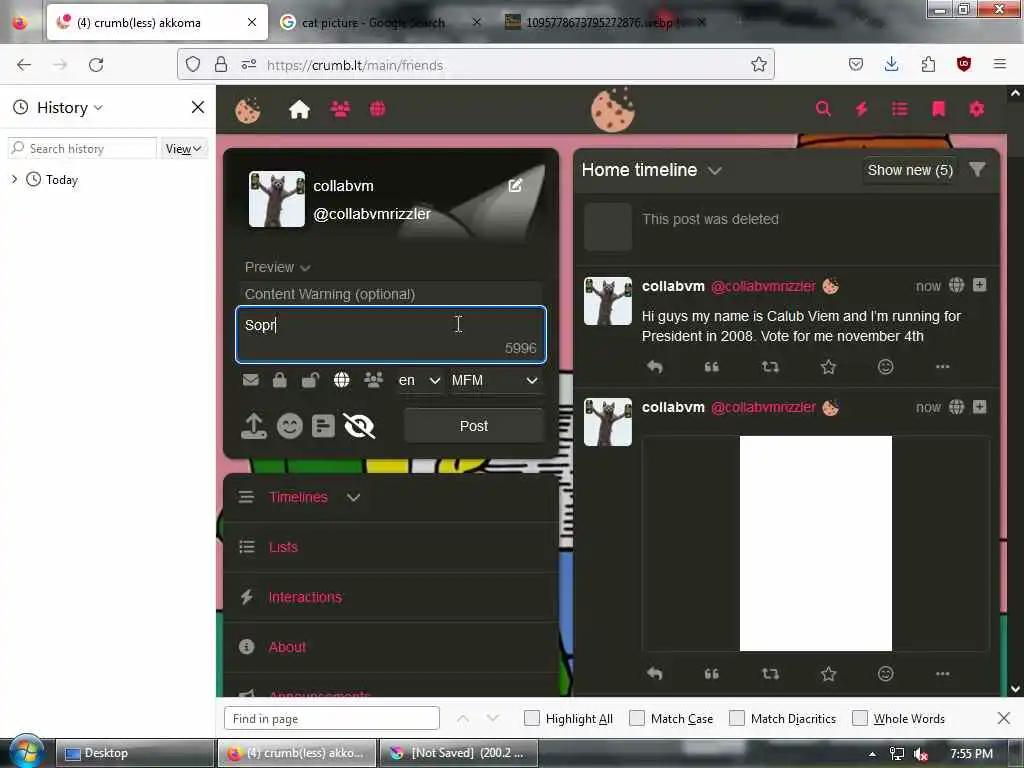Open interactions lightning bolt in top bar
This screenshot has height=768, width=1024.
861,108
